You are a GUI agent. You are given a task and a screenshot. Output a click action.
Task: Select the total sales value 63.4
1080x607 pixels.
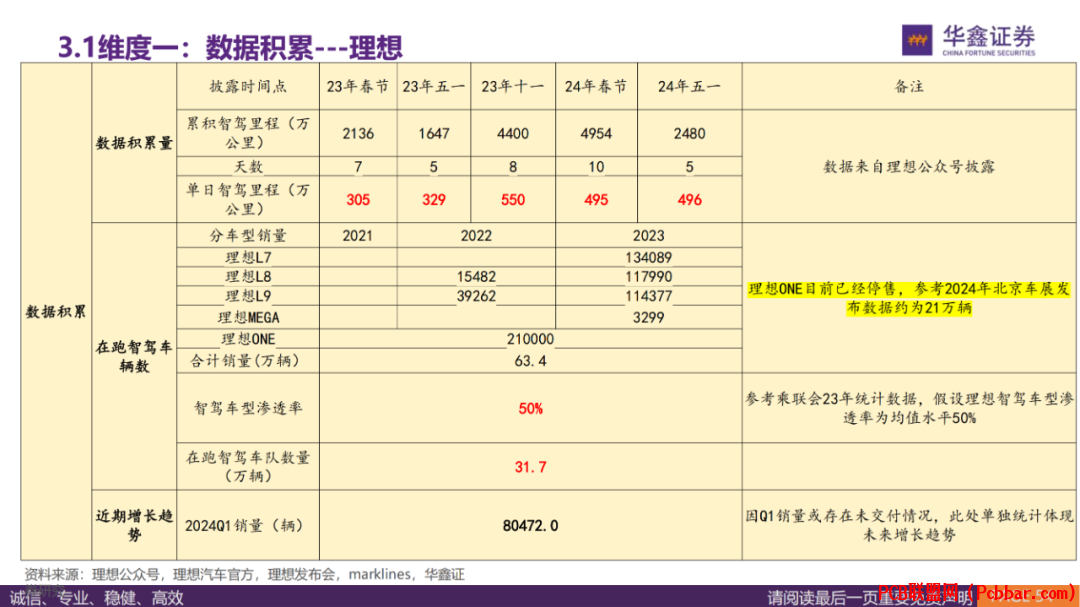[530, 361]
